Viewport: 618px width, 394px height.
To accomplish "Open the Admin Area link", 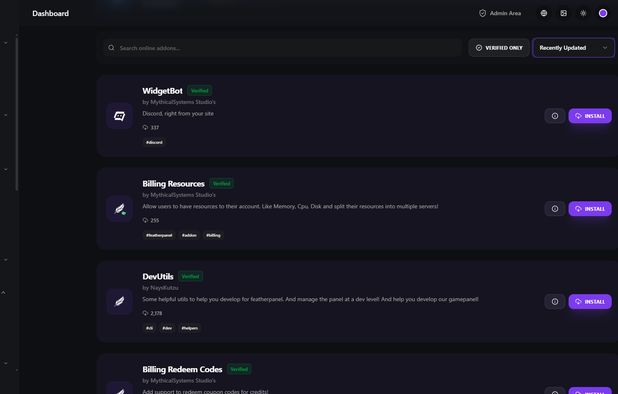I will [500, 13].
